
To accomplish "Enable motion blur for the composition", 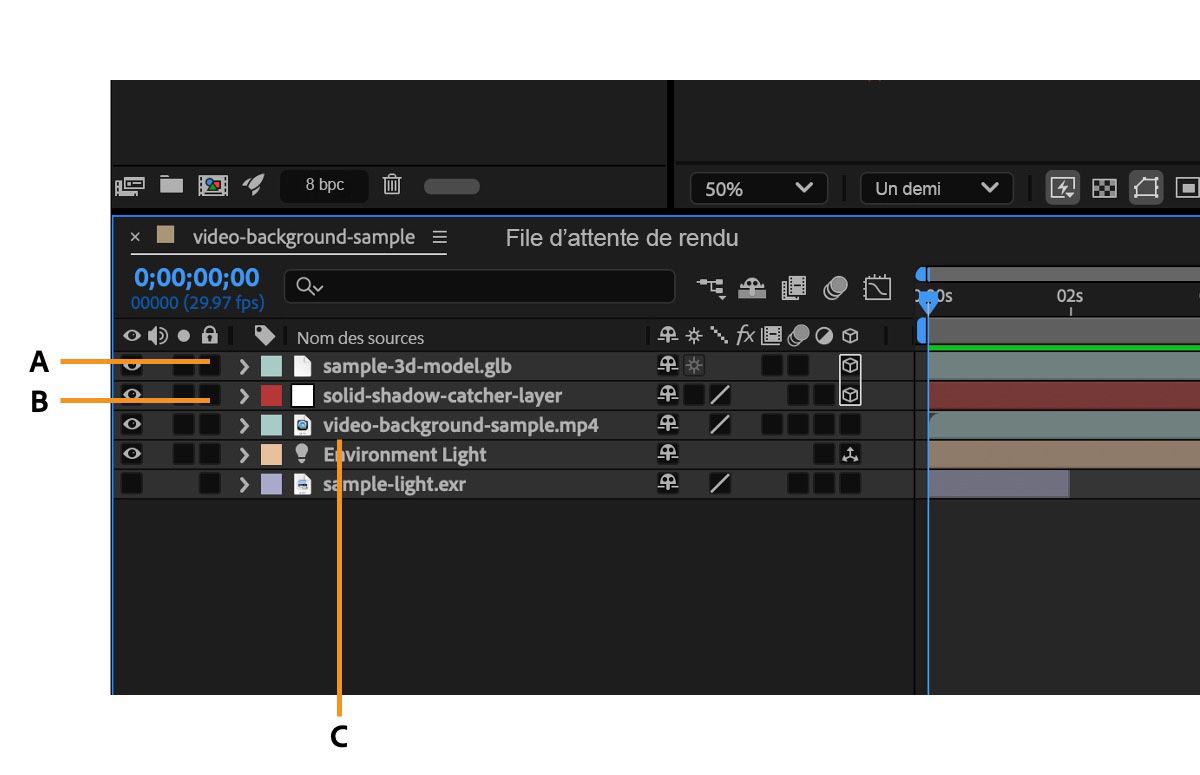I will click(x=836, y=287).
